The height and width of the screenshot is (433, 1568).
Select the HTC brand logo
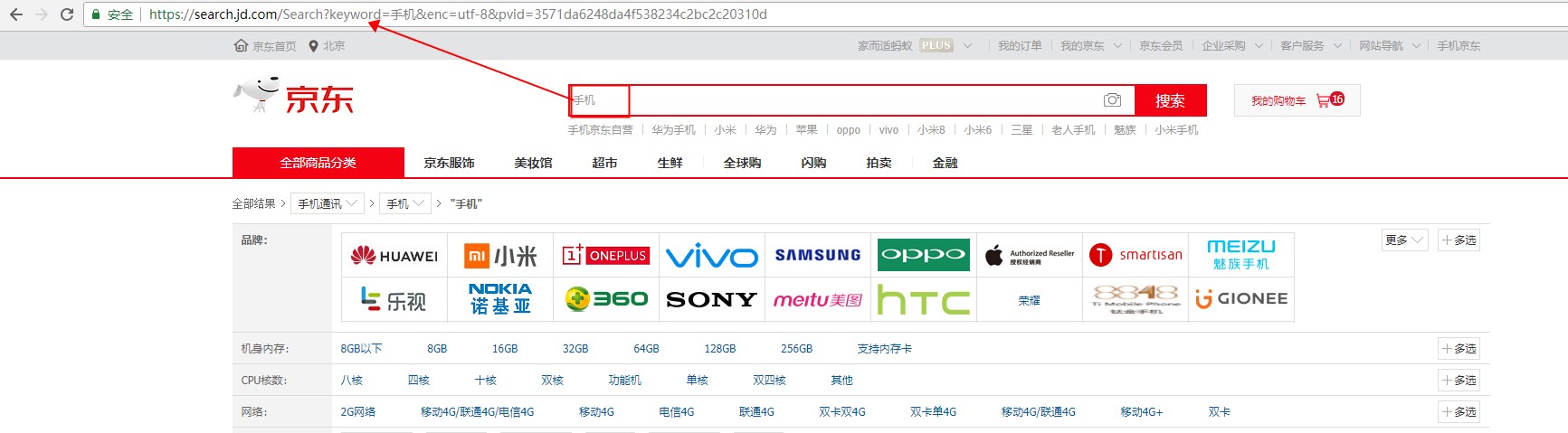[924, 300]
